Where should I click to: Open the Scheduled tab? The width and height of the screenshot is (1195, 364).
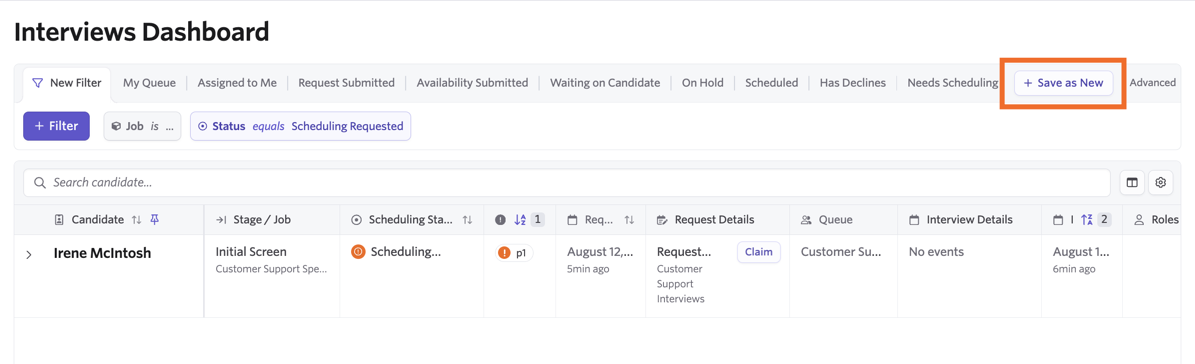pyautogui.click(x=771, y=83)
